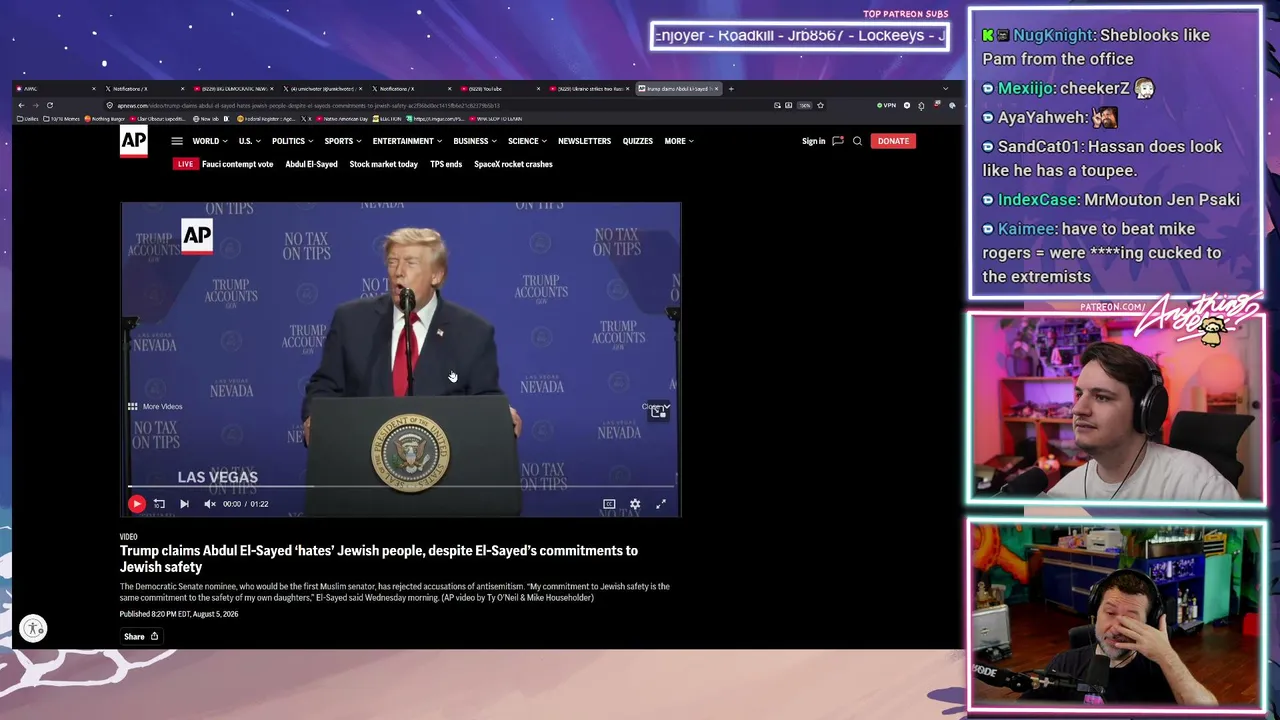This screenshot has width=1280, height=720.
Task: Click Kaimee's chat message
Action: pyautogui.click(x=1101, y=253)
